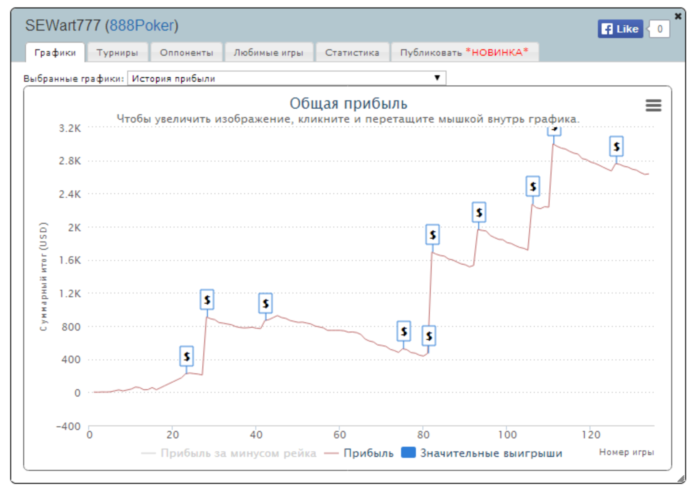The image size is (700, 495).
Task: Open the chart hamburger context menu
Action: coord(653,105)
